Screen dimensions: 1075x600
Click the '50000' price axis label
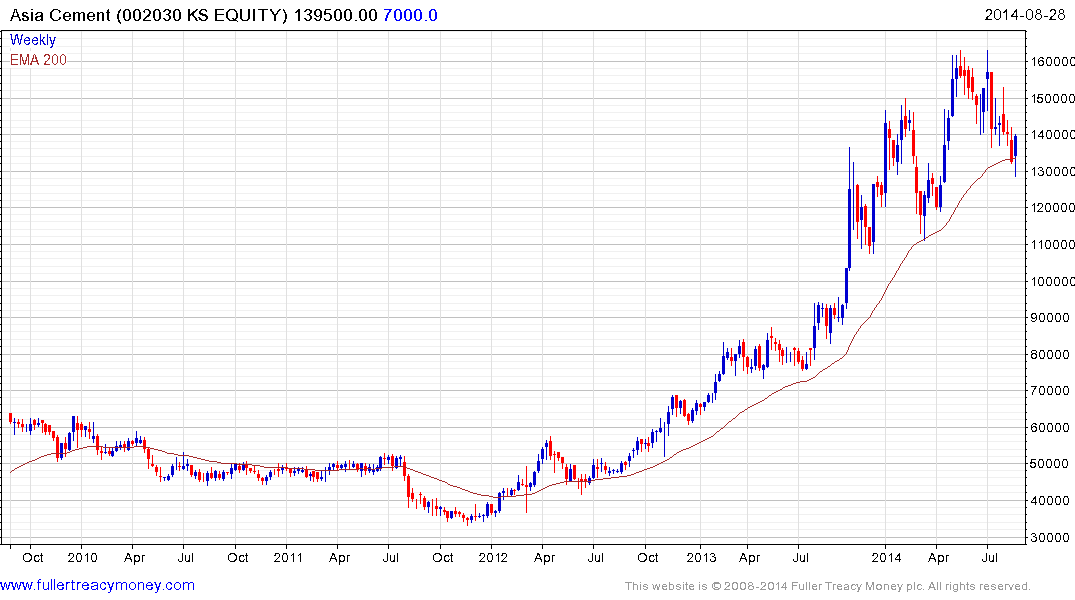(1050, 464)
